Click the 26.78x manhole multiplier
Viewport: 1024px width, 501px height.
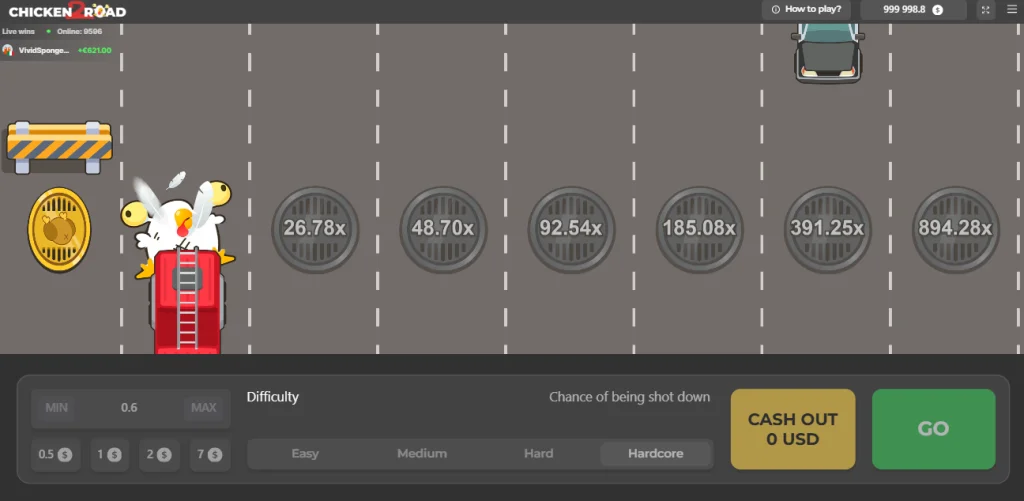coord(314,229)
